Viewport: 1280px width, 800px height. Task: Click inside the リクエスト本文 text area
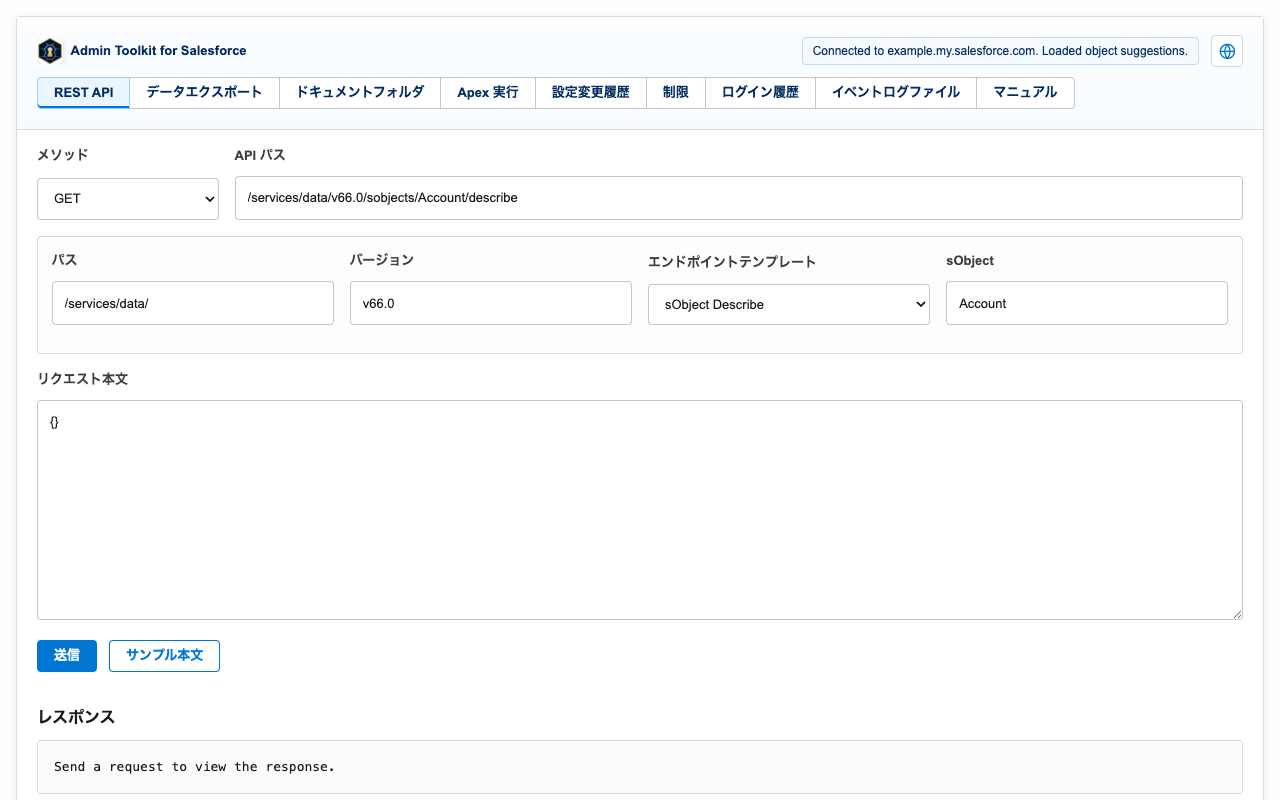(x=640, y=510)
